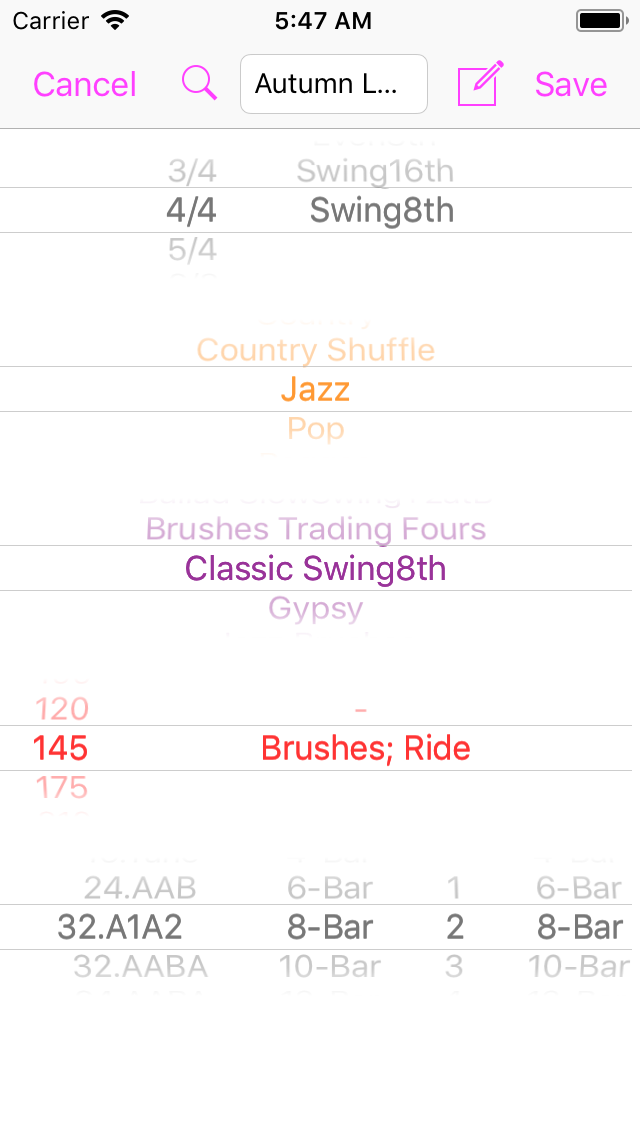Select 3/4 in time signature picker

(192, 171)
